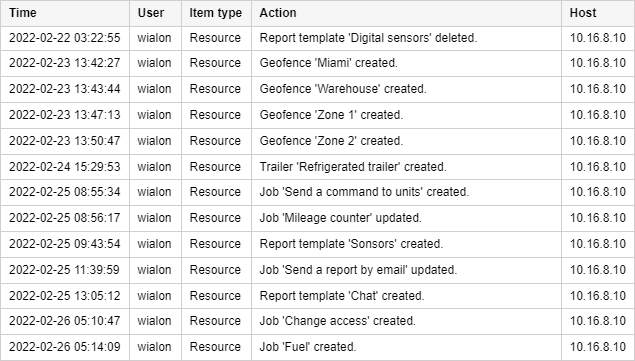Click Job 'Send a command to units' row
This screenshot has width=635, height=361.
click(x=318, y=192)
